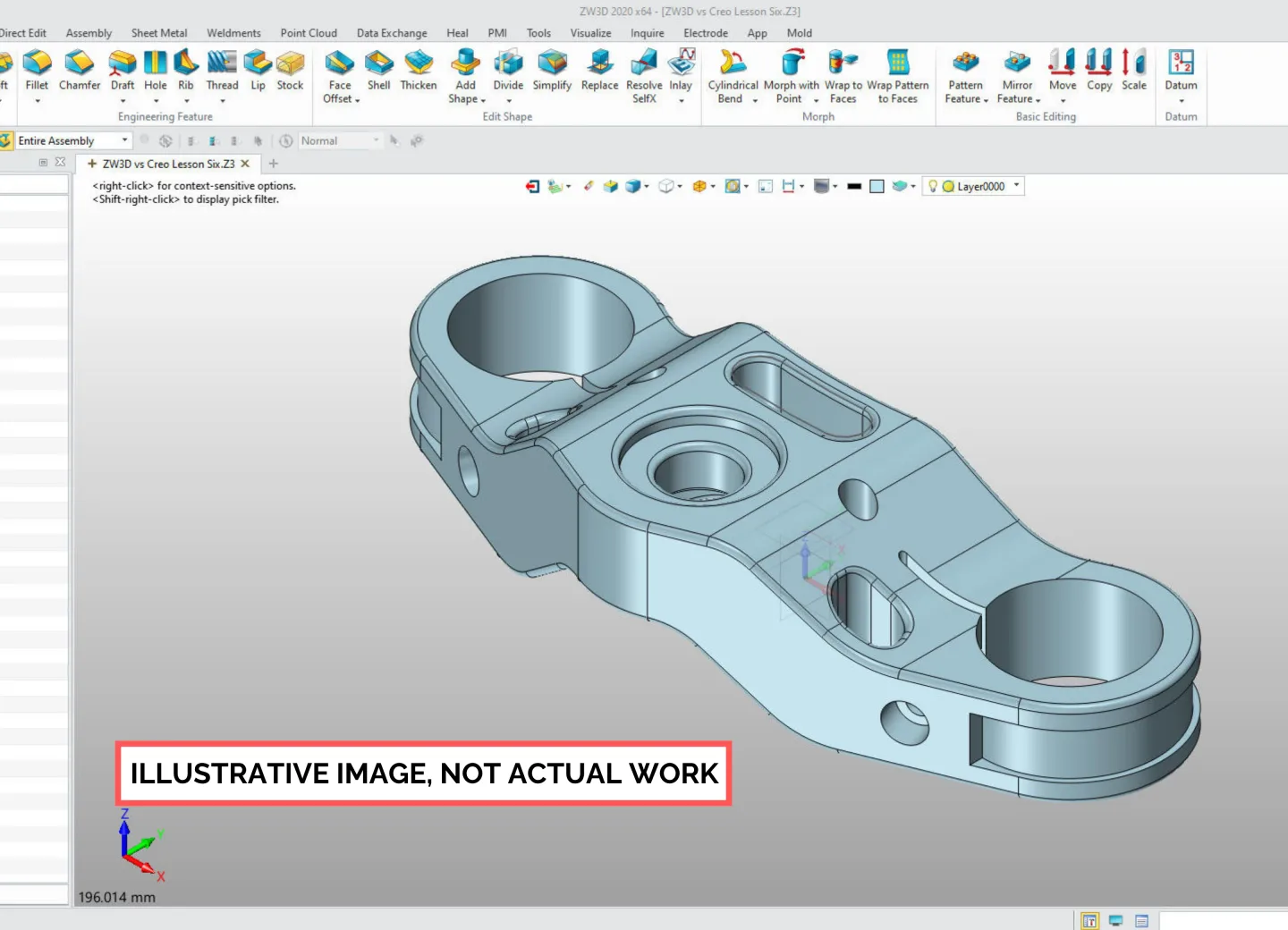Expand the Mirror Feature dropdown
Screen dimensions: 1288x930
click(1038, 100)
